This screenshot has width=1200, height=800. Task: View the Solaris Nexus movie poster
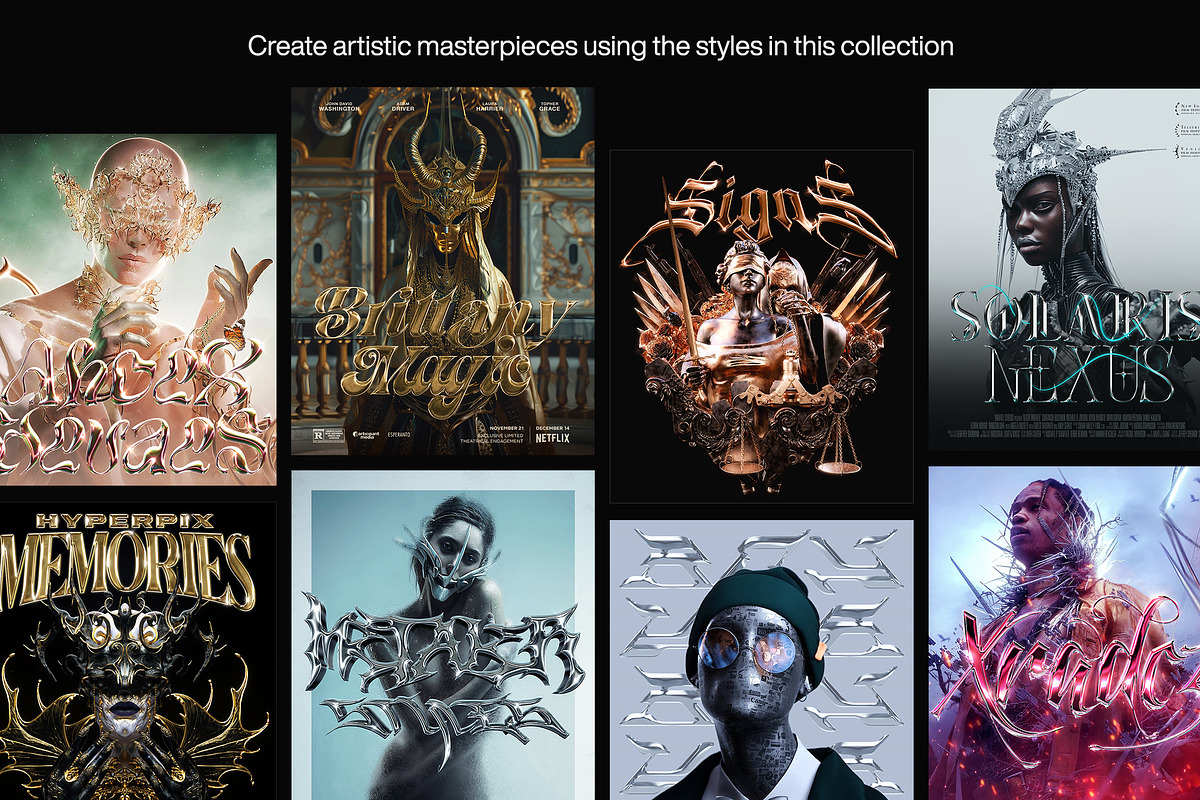1064,269
